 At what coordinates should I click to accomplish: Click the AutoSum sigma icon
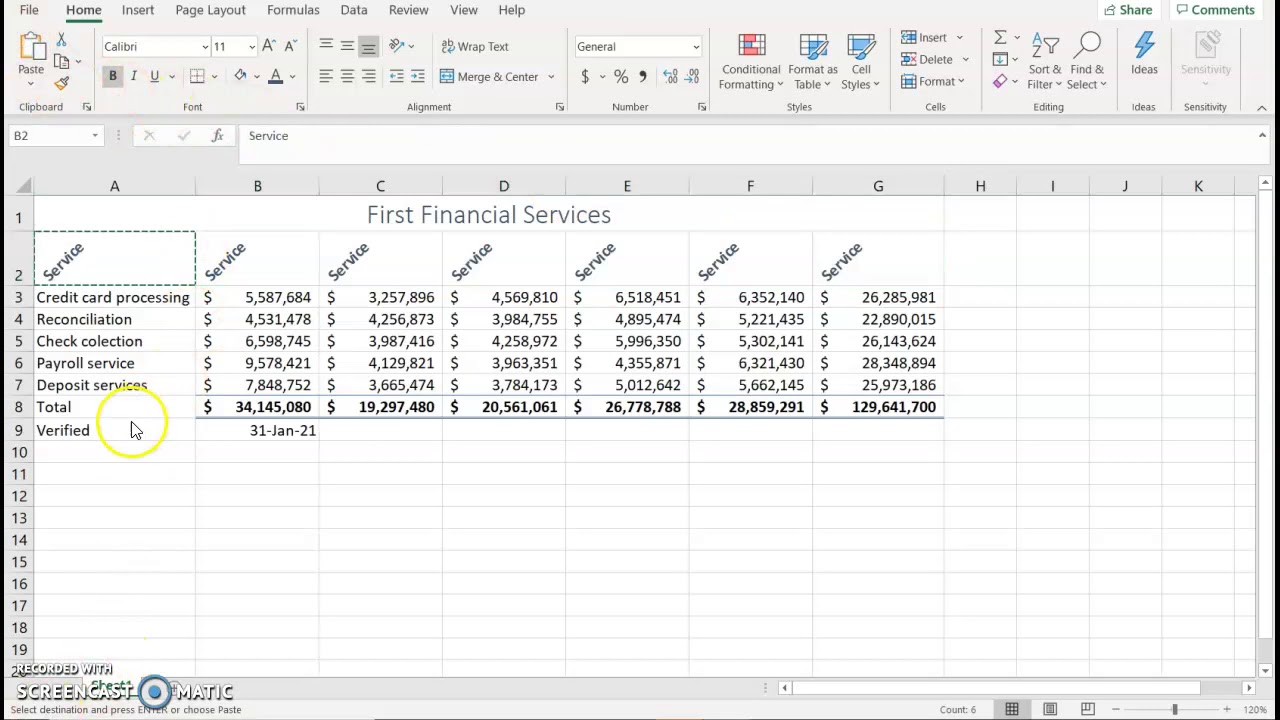coord(1000,38)
